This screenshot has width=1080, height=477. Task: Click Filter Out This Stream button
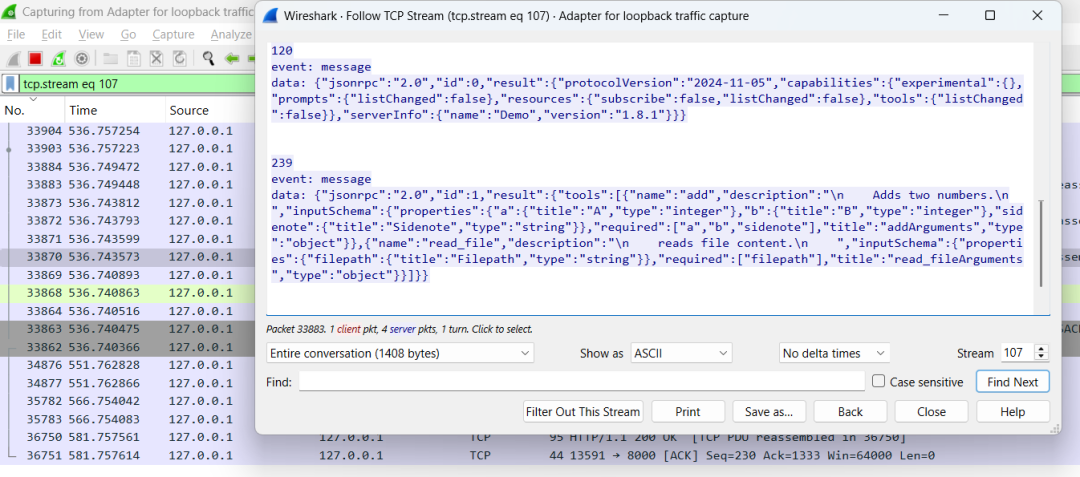[x=583, y=412]
